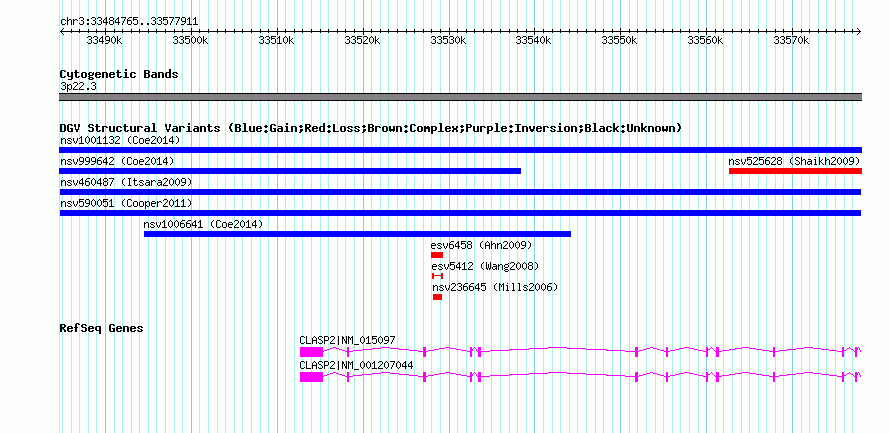Click the large exon block of CLASP2|NM_015097
This screenshot has width=890, height=433.
[x=311, y=352]
